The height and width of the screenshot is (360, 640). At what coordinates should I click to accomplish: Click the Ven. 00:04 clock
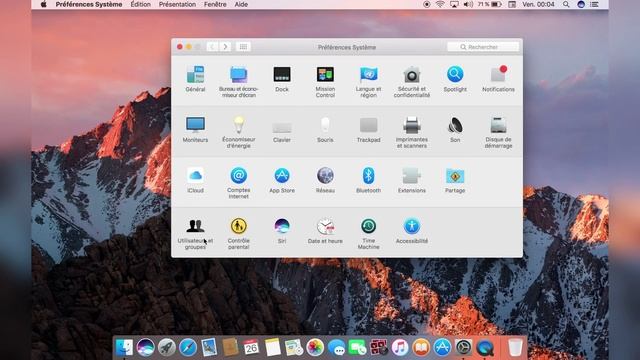[x=538, y=4]
